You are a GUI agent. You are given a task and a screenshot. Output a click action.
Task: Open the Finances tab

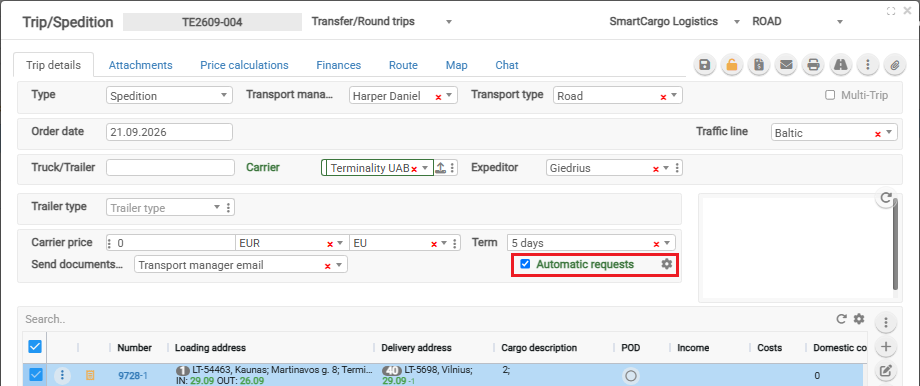pos(339,65)
